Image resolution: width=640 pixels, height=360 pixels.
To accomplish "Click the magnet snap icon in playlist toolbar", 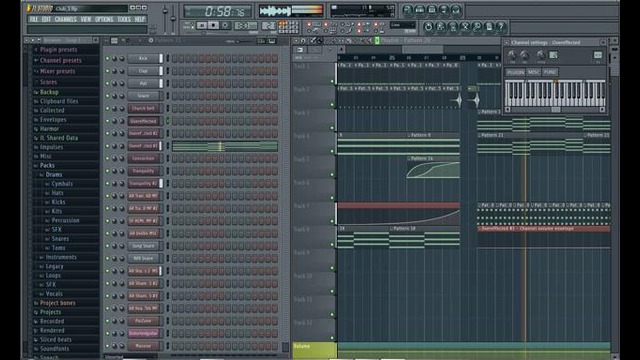I will click(303, 40).
